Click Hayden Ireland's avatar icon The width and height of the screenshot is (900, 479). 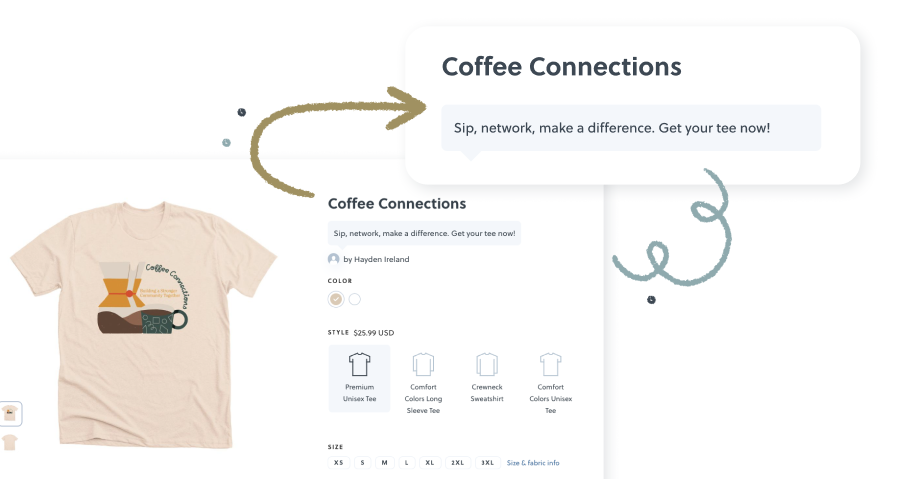click(x=333, y=259)
